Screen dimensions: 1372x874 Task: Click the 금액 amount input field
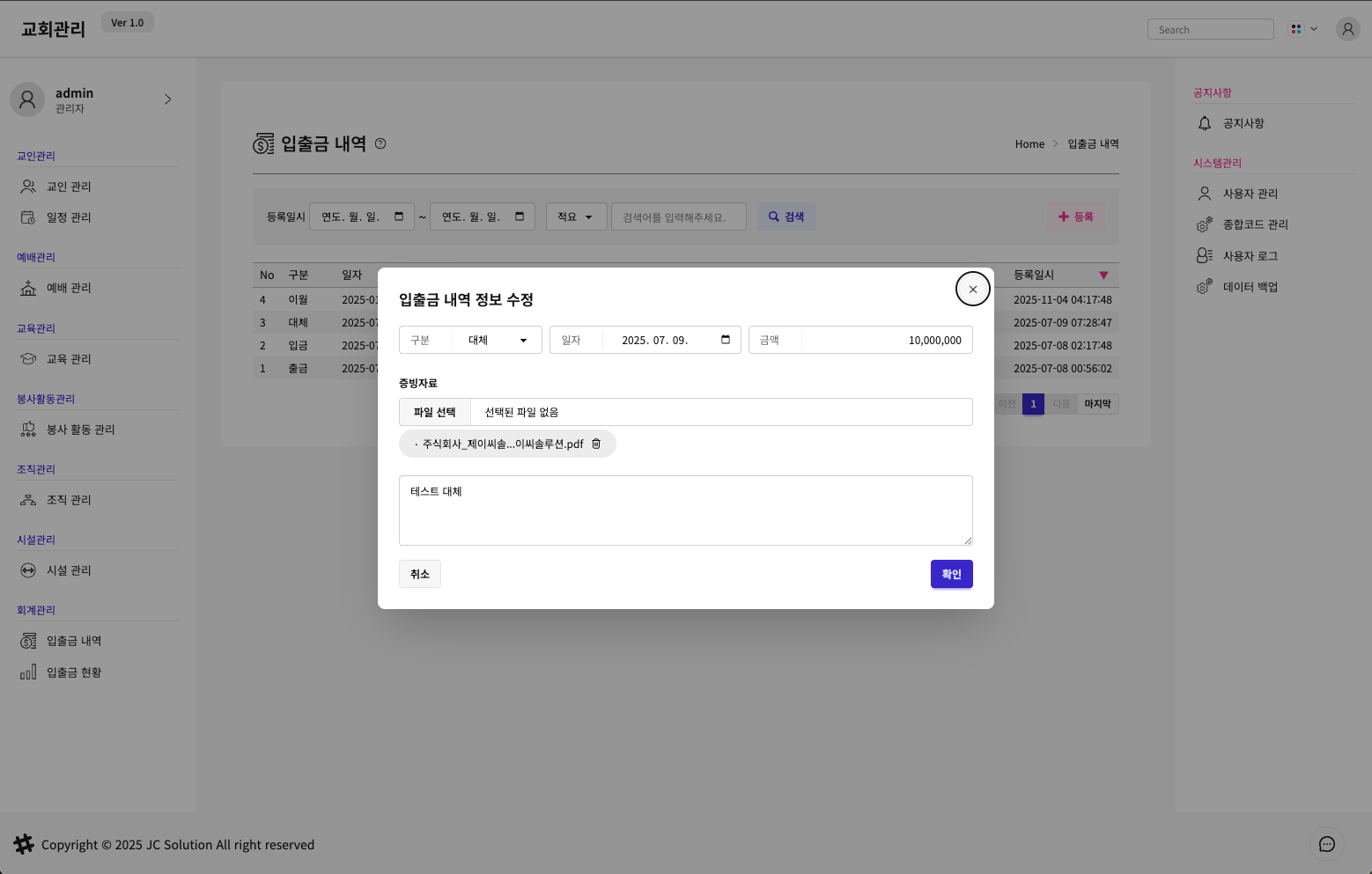(885, 340)
